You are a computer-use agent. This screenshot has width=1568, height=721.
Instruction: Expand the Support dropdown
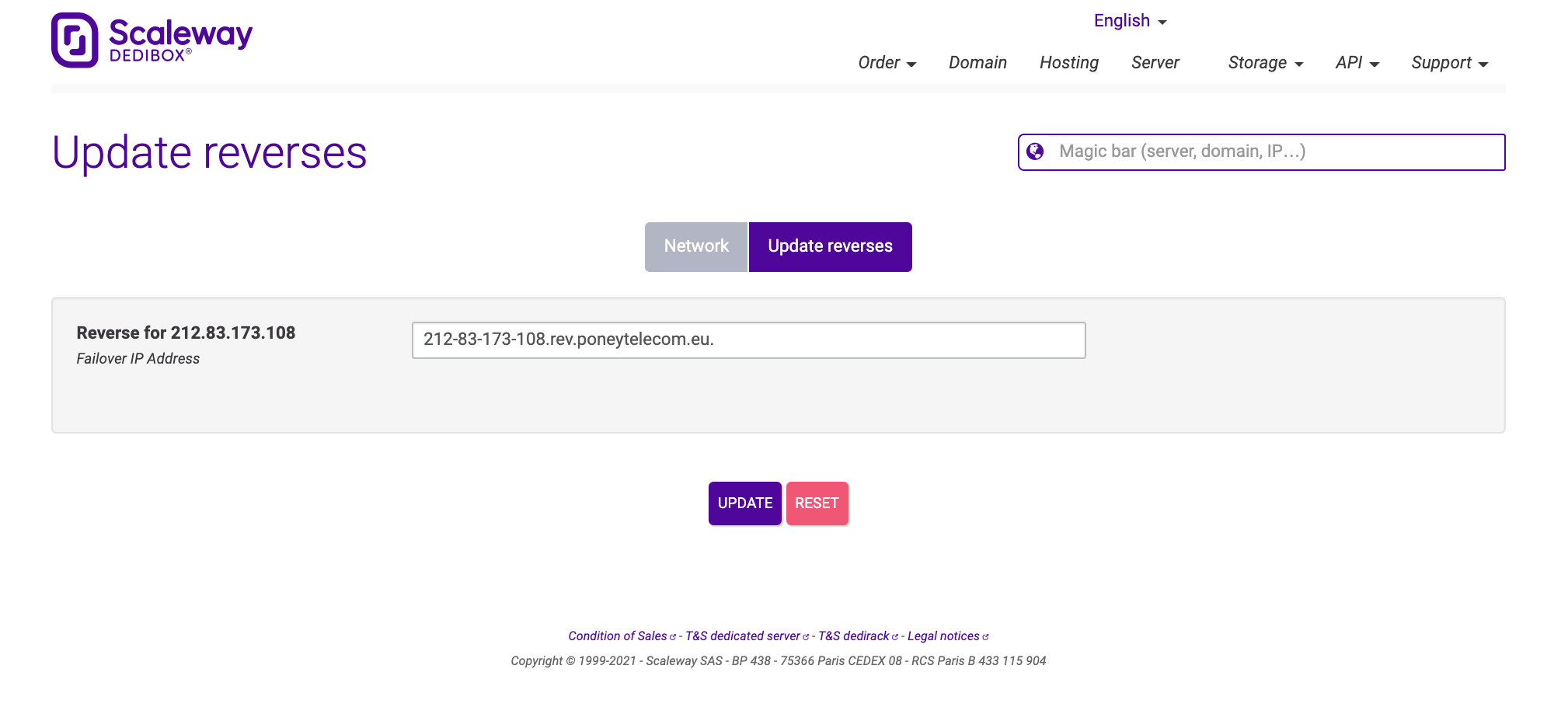click(x=1448, y=62)
